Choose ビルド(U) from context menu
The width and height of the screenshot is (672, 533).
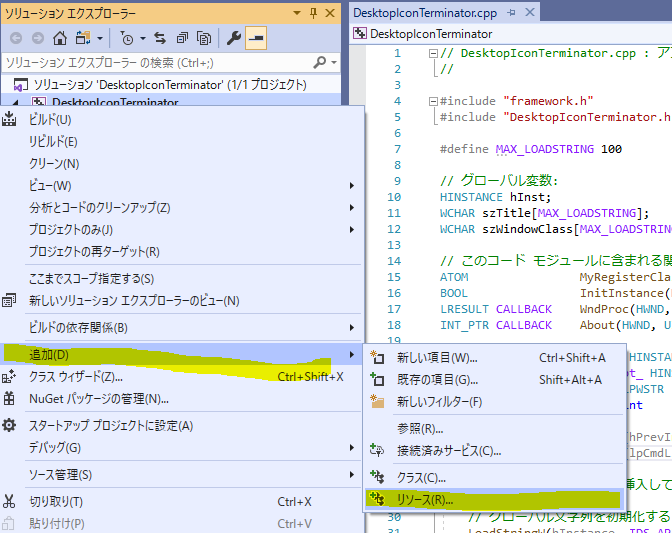[x=182, y=120]
